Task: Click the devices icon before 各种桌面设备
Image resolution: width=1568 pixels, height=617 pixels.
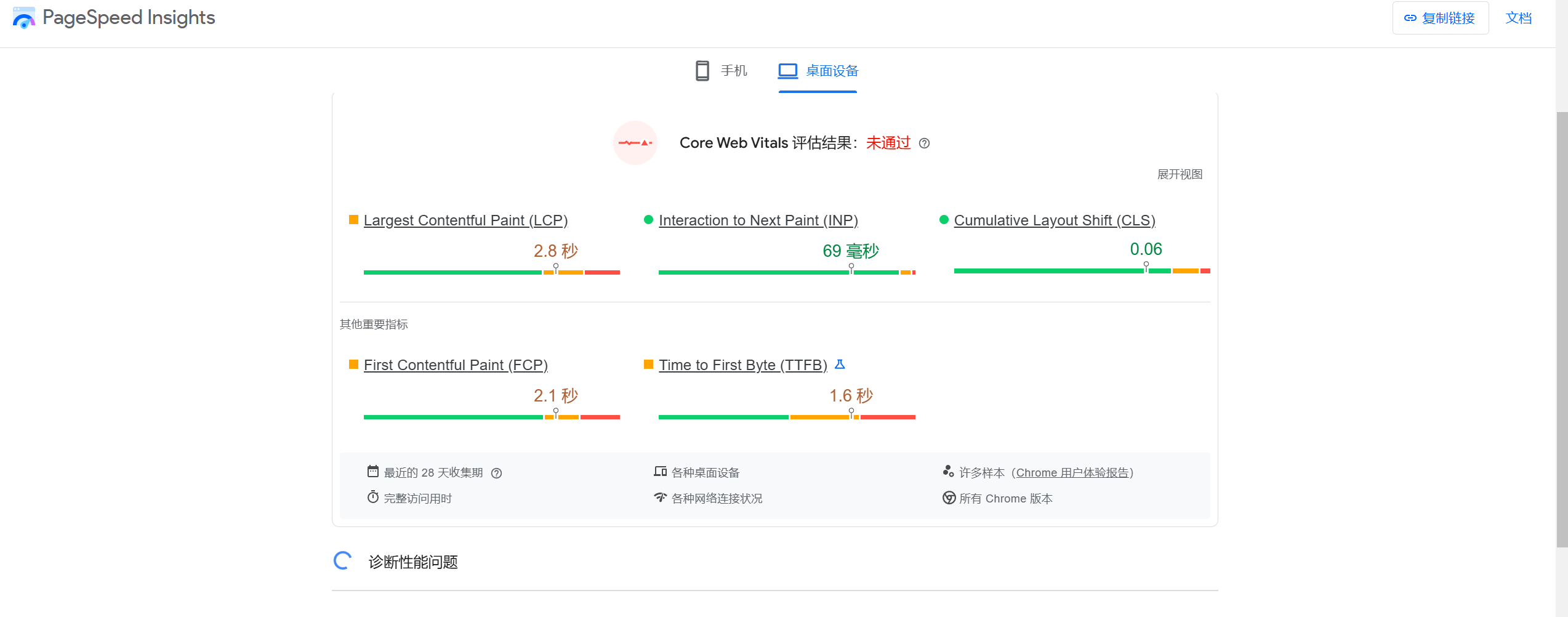Action: point(660,471)
